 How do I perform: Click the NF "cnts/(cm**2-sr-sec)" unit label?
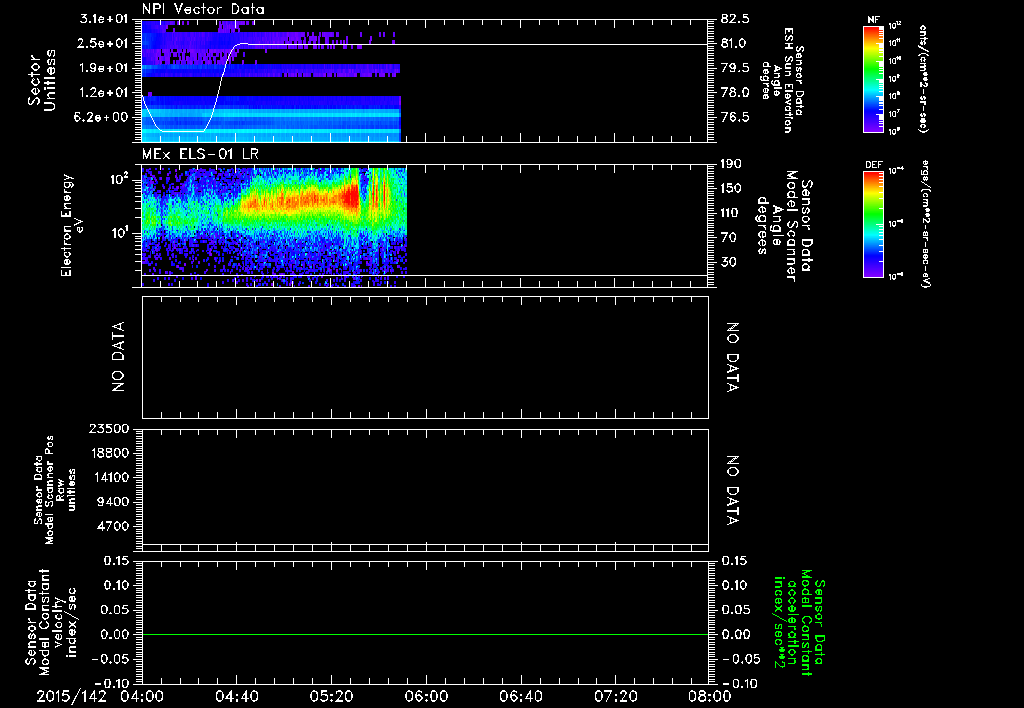coord(923,79)
